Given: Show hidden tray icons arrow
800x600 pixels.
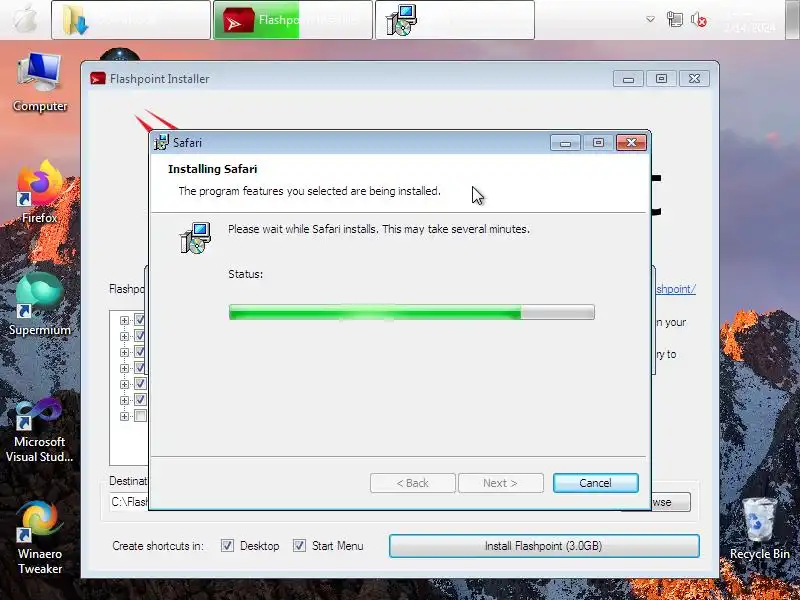Looking at the screenshot, I should pyautogui.click(x=650, y=19).
